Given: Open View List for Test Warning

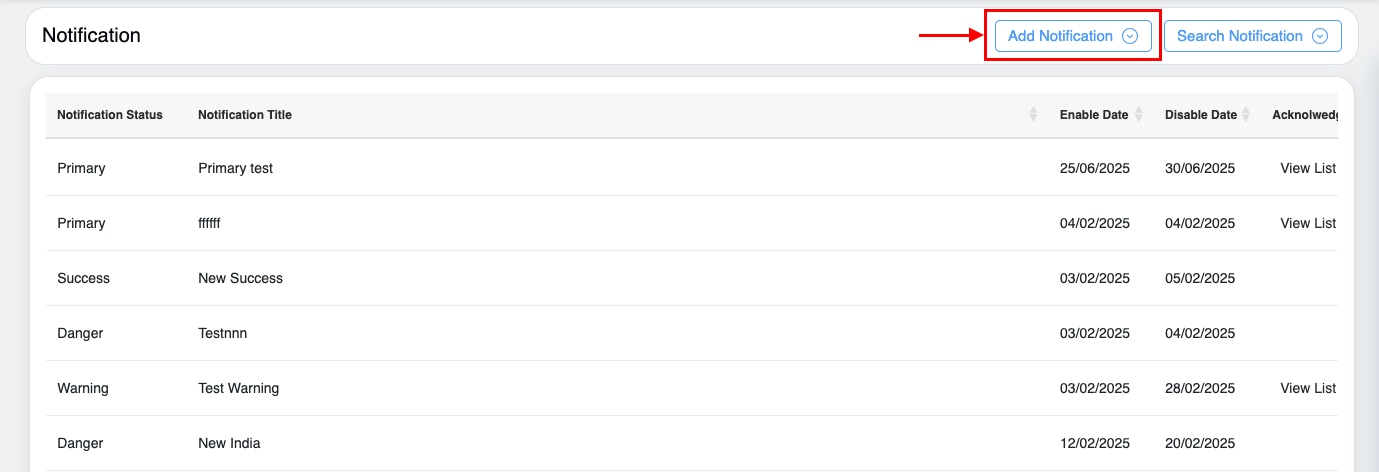Looking at the screenshot, I should pos(1308,388).
